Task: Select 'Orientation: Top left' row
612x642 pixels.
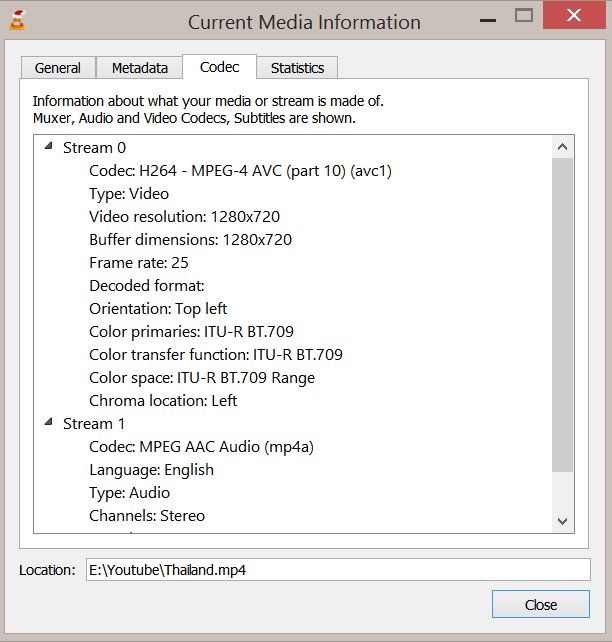Action: point(158,309)
